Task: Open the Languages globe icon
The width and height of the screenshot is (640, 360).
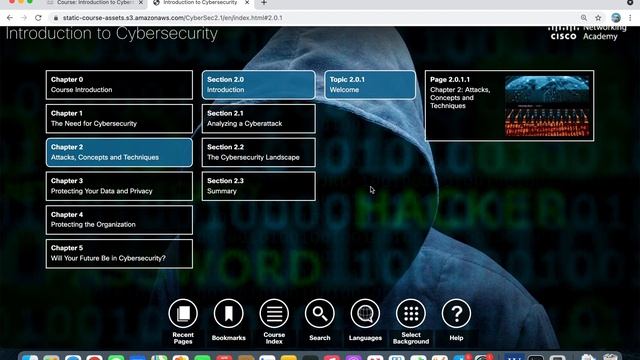Action: pyautogui.click(x=365, y=313)
